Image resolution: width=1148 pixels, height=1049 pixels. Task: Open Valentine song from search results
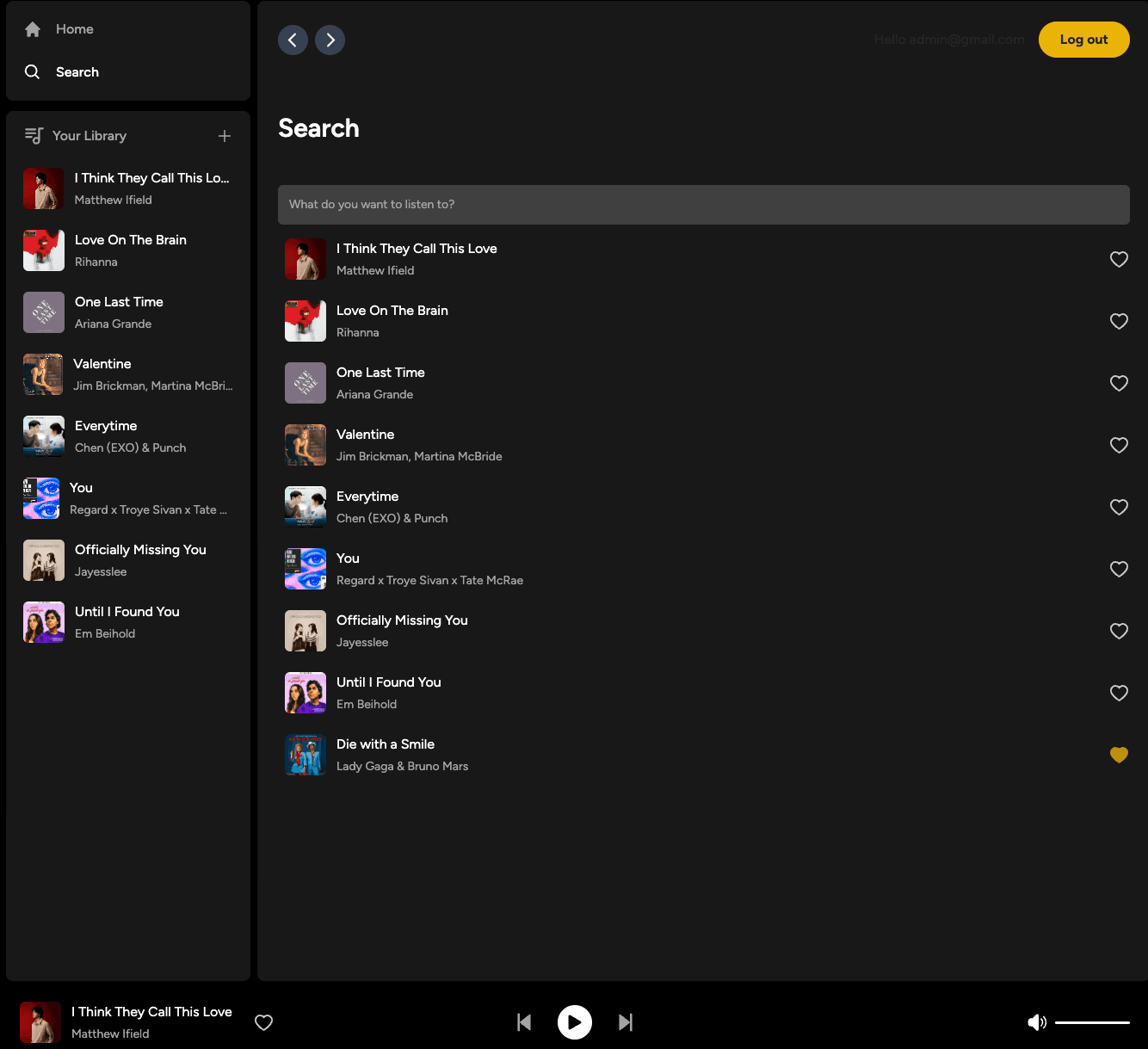point(366,435)
